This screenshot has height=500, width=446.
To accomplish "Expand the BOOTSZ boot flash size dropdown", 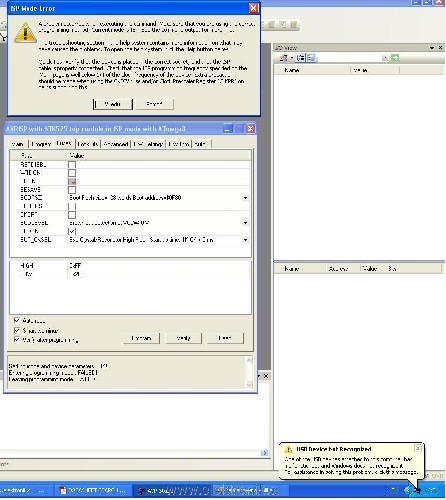I will pos(245,198).
